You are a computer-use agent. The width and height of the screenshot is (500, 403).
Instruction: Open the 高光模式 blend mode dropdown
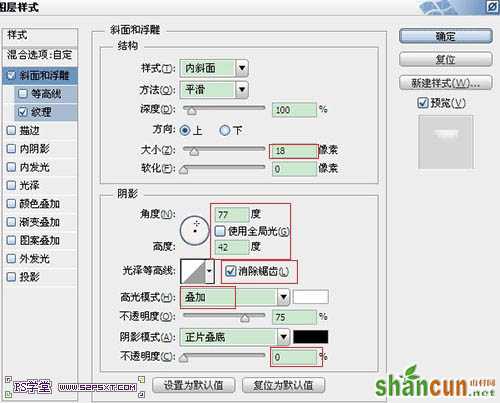283,297
